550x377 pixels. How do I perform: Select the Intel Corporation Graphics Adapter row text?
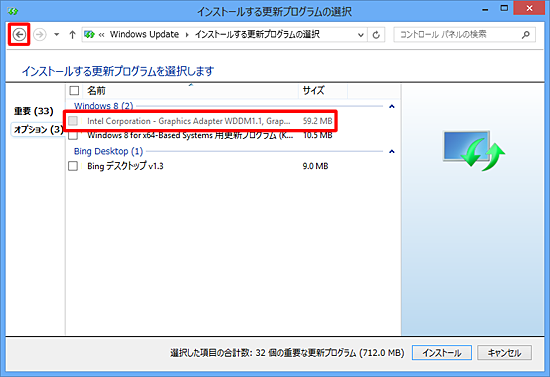(189, 121)
